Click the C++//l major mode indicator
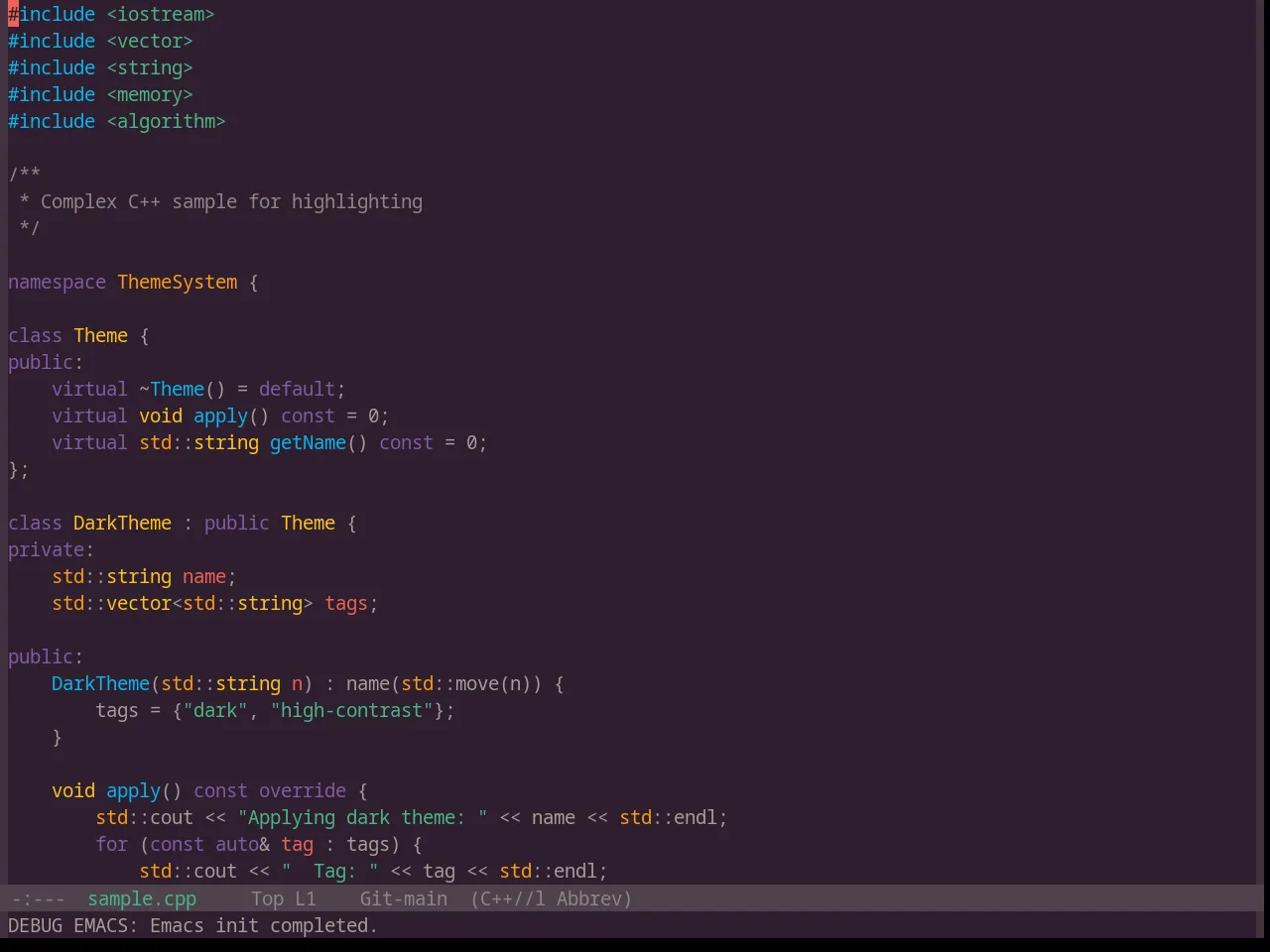Viewport: 1270px width, 952px height. point(508,898)
